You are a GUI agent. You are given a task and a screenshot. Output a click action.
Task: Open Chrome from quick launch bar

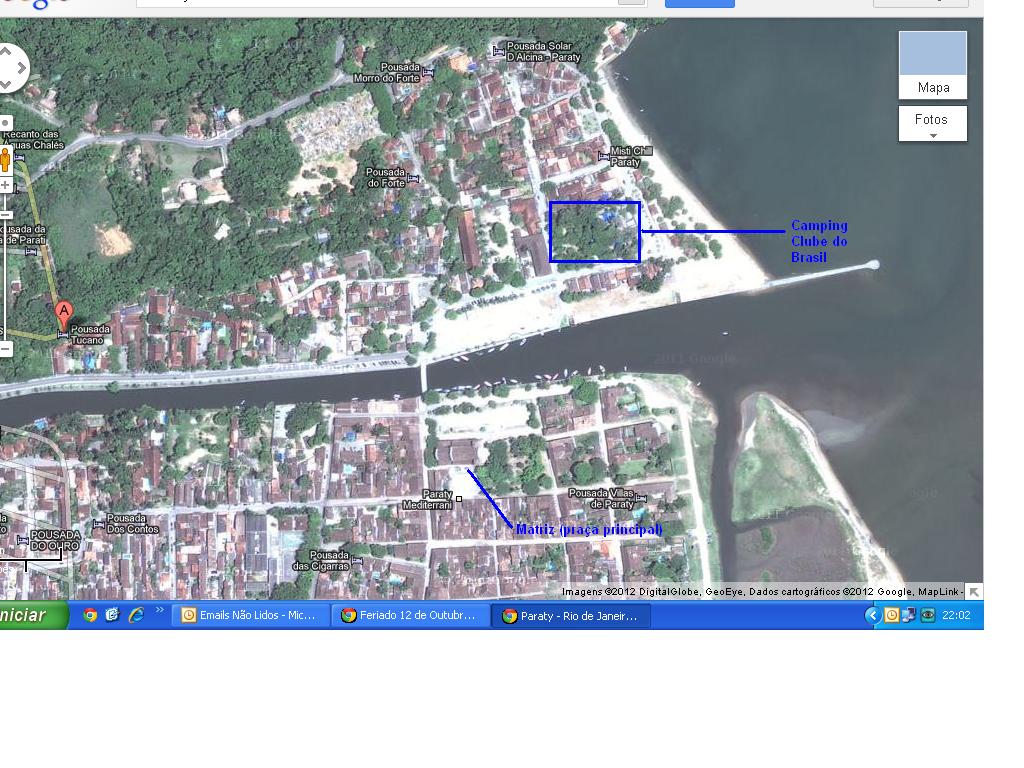(x=90, y=615)
